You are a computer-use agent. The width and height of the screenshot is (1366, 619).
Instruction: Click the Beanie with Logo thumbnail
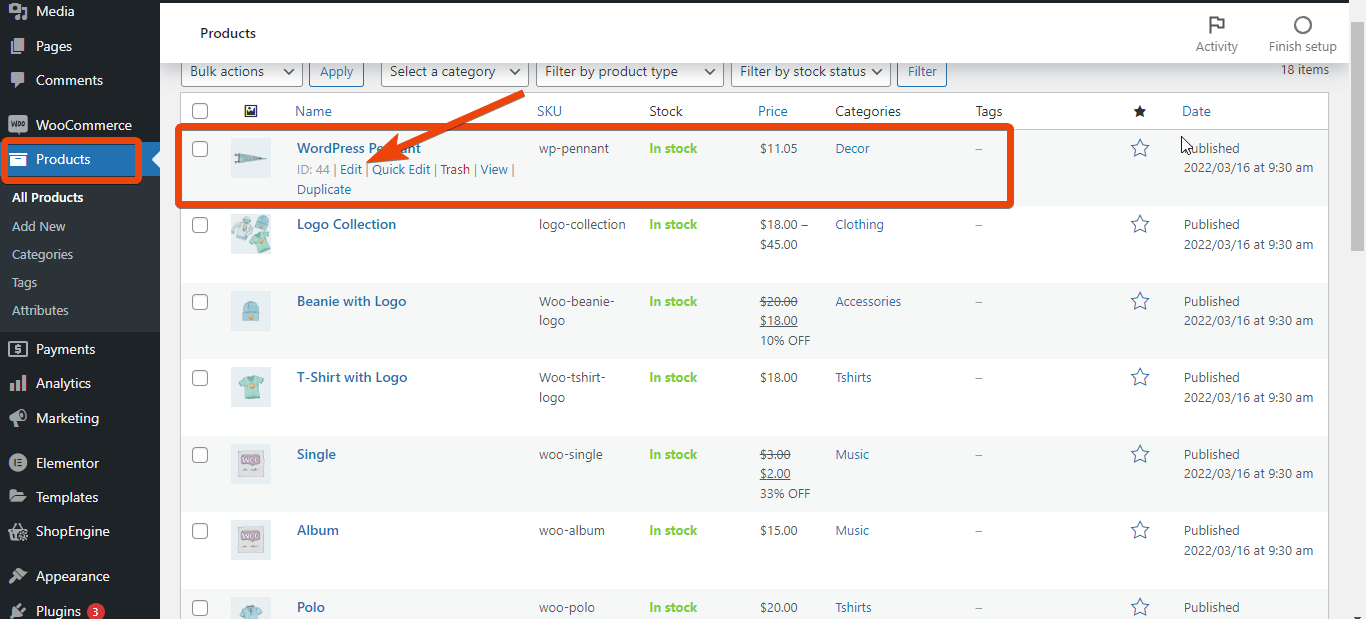(x=251, y=311)
